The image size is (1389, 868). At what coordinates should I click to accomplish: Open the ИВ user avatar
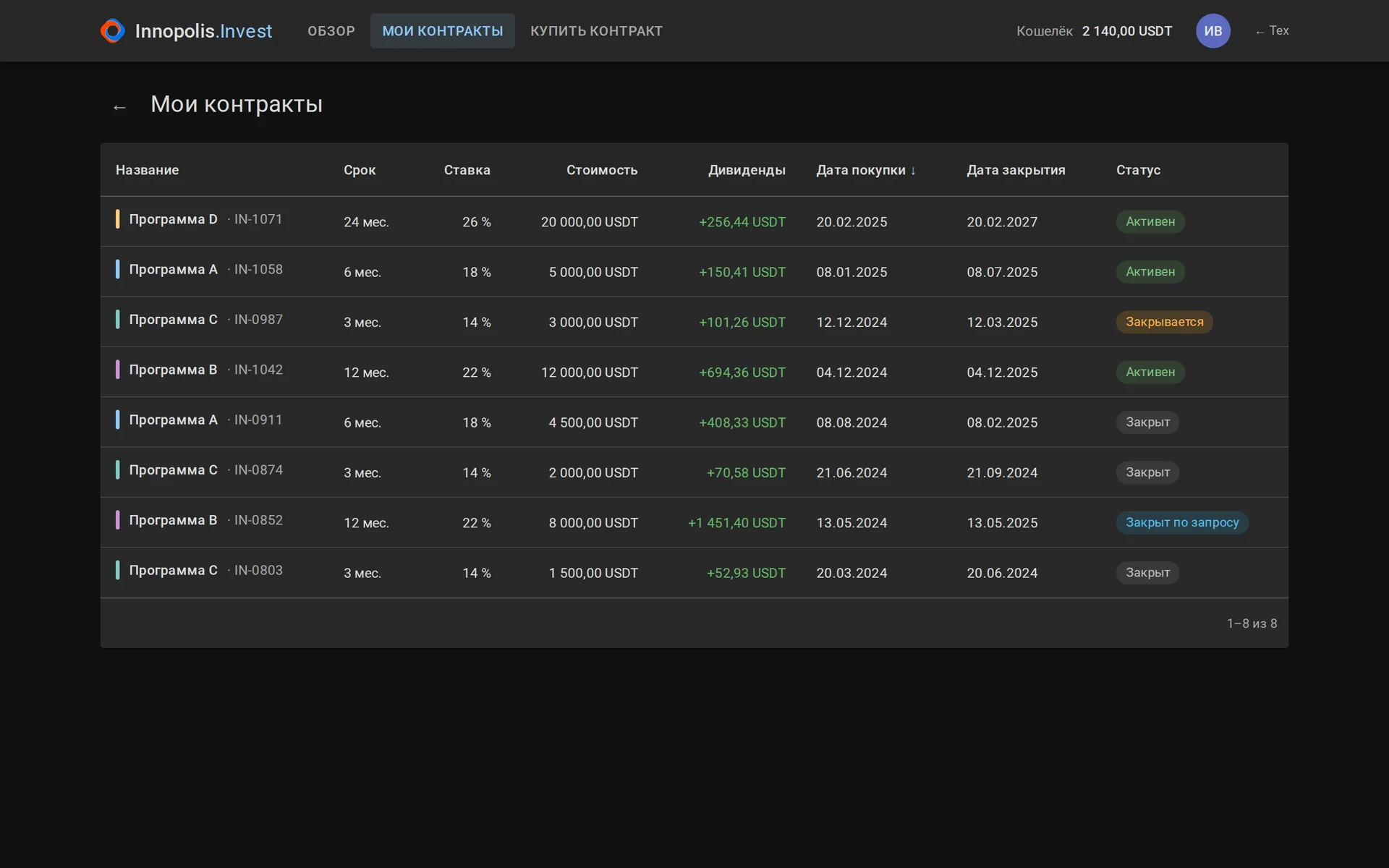tap(1212, 31)
